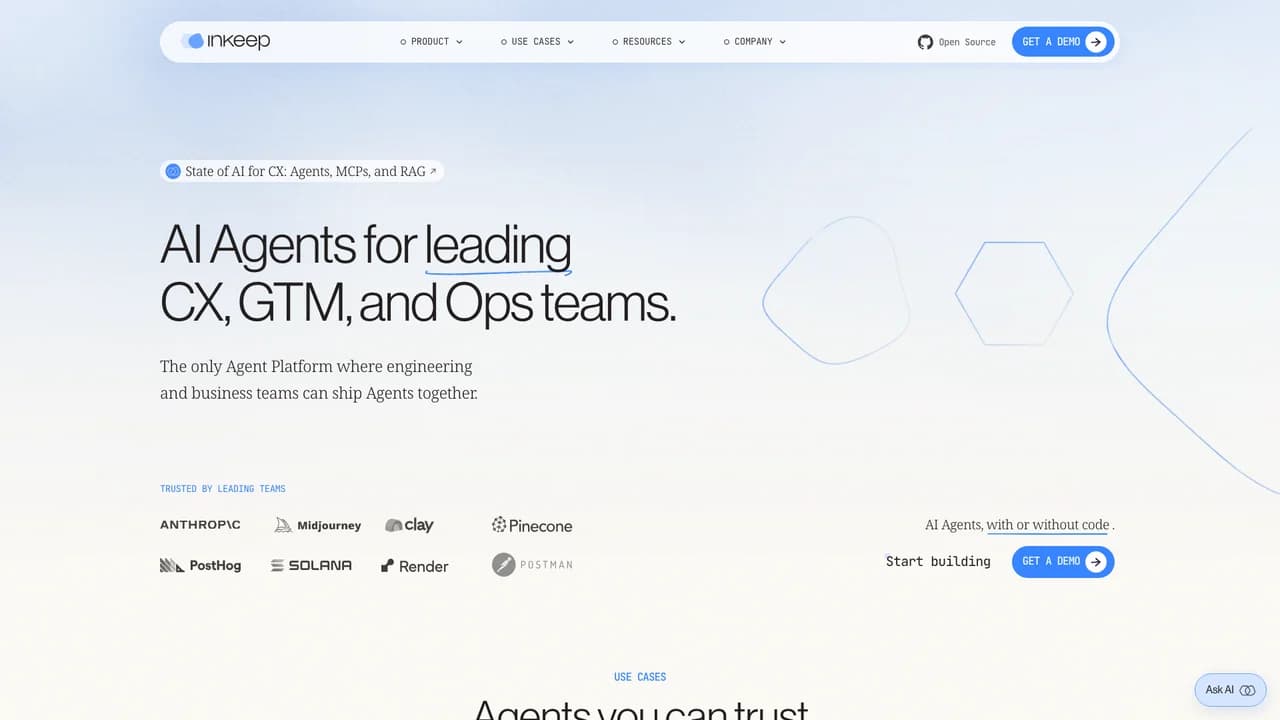The width and height of the screenshot is (1280, 720).
Task: Click the Render logo
Action: (414, 566)
